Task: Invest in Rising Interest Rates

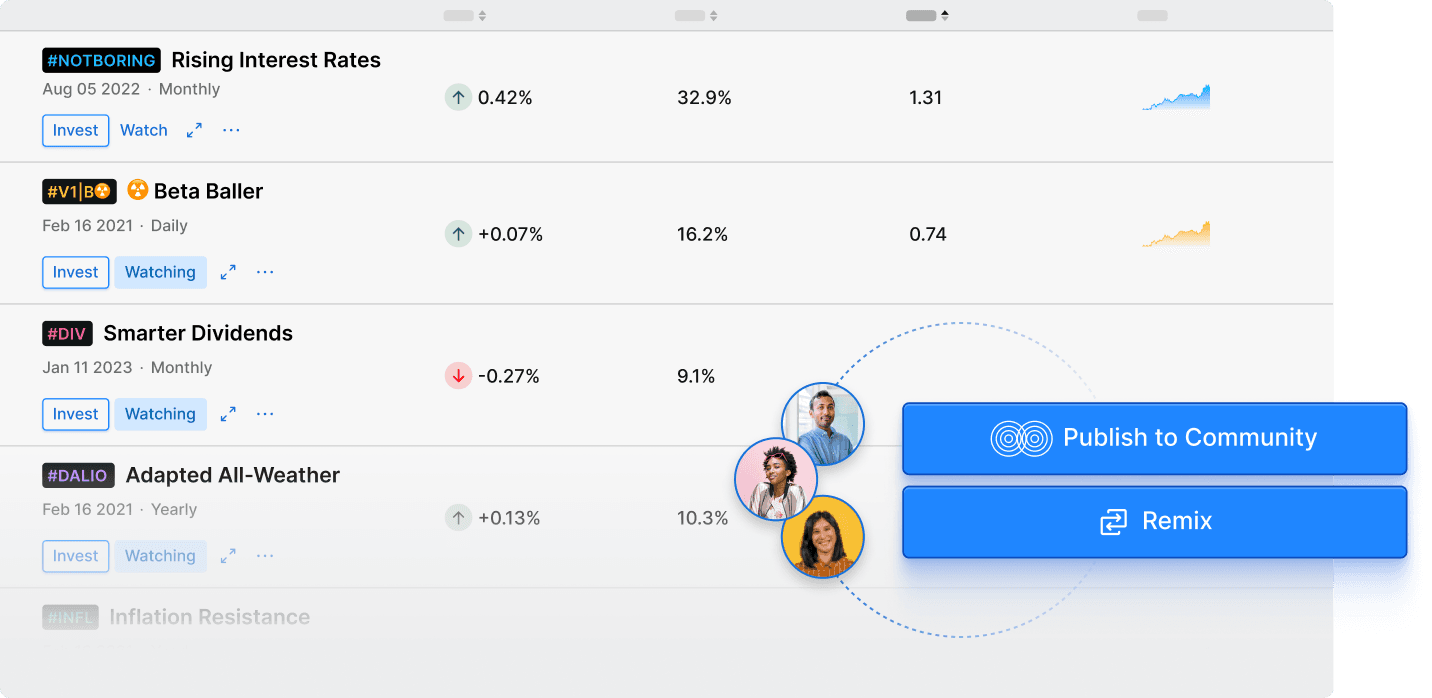Action: [x=75, y=130]
